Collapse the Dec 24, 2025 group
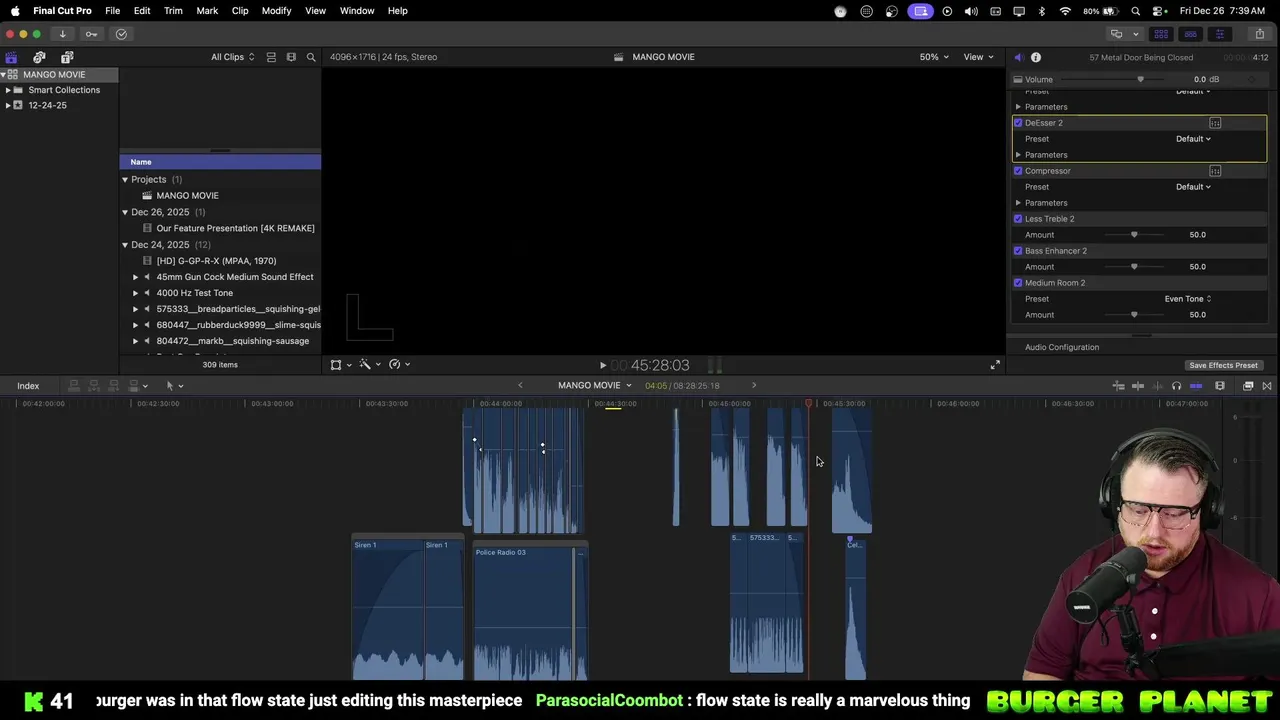Image resolution: width=1280 pixels, height=720 pixels. [125, 245]
